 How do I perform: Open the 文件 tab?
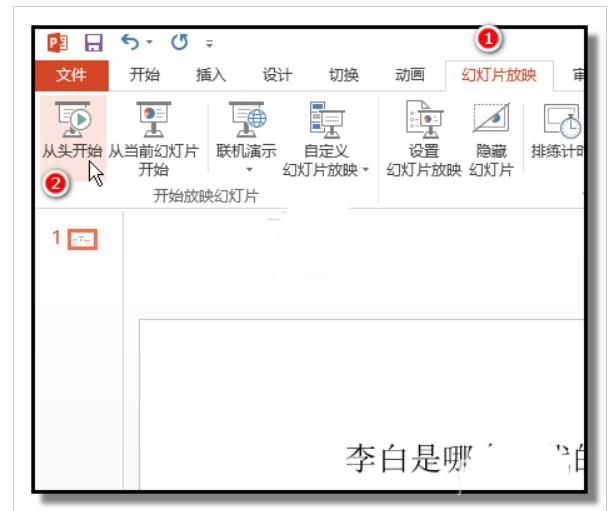(x=72, y=75)
